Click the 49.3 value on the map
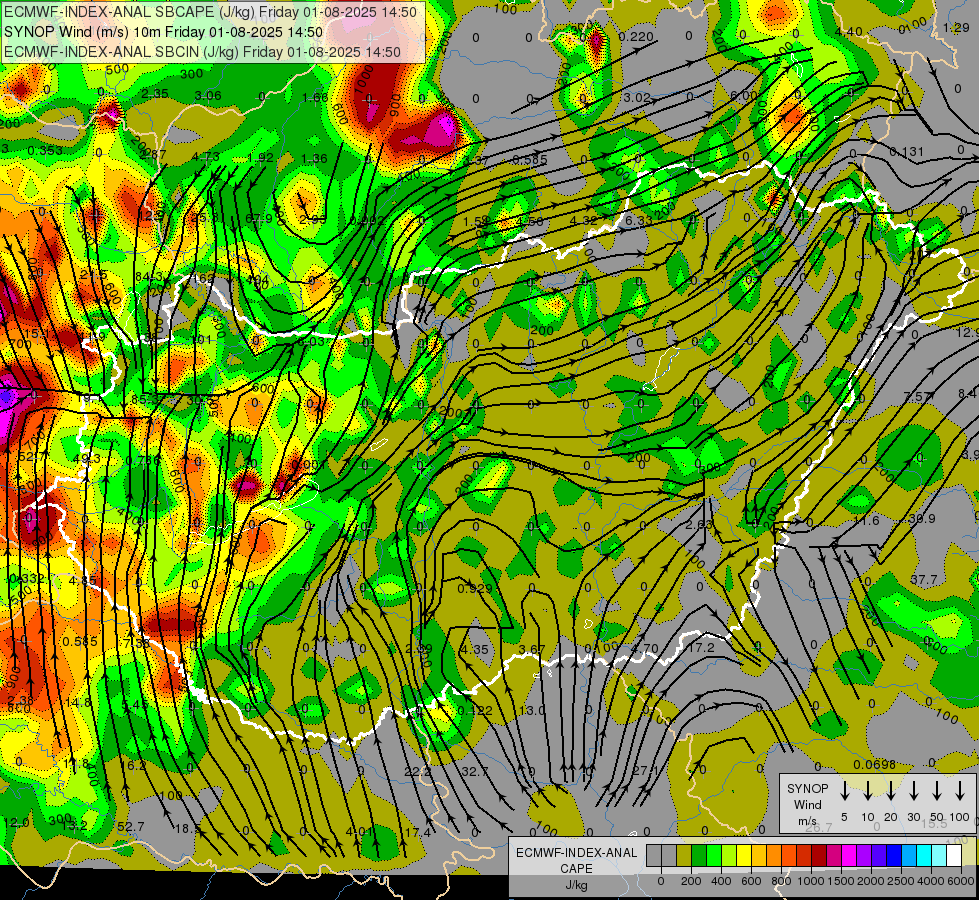Screen dimensions: 979x900 (x=86, y=459)
